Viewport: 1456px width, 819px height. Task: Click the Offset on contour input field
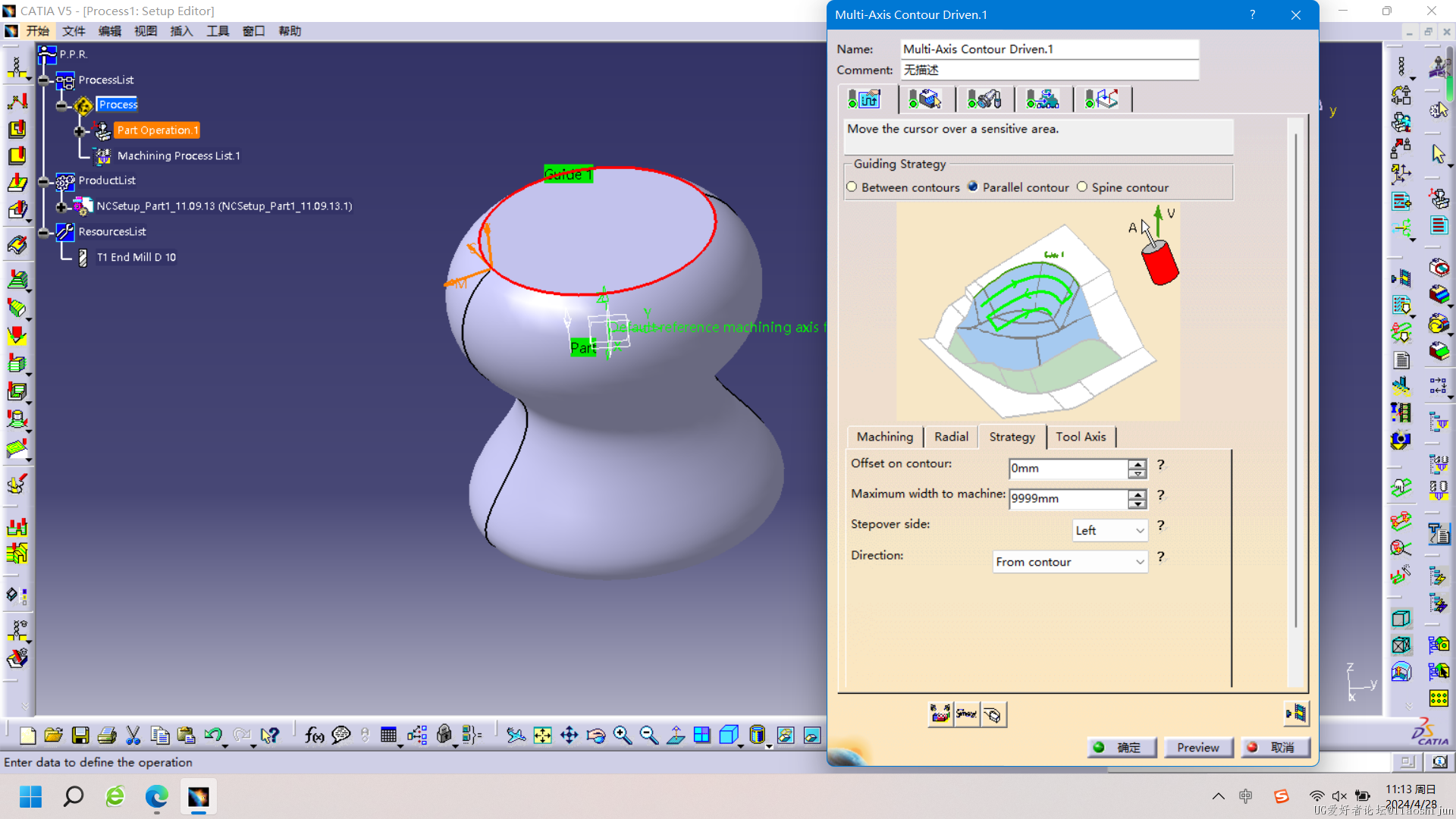[x=1068, y=469]
